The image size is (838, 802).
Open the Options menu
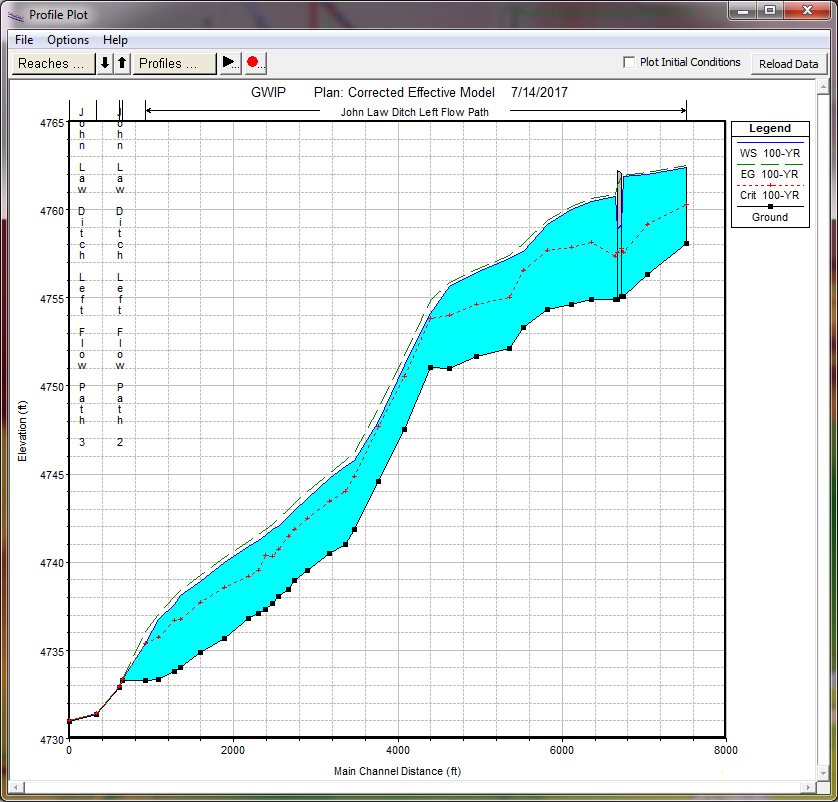[x=68, y=40]
